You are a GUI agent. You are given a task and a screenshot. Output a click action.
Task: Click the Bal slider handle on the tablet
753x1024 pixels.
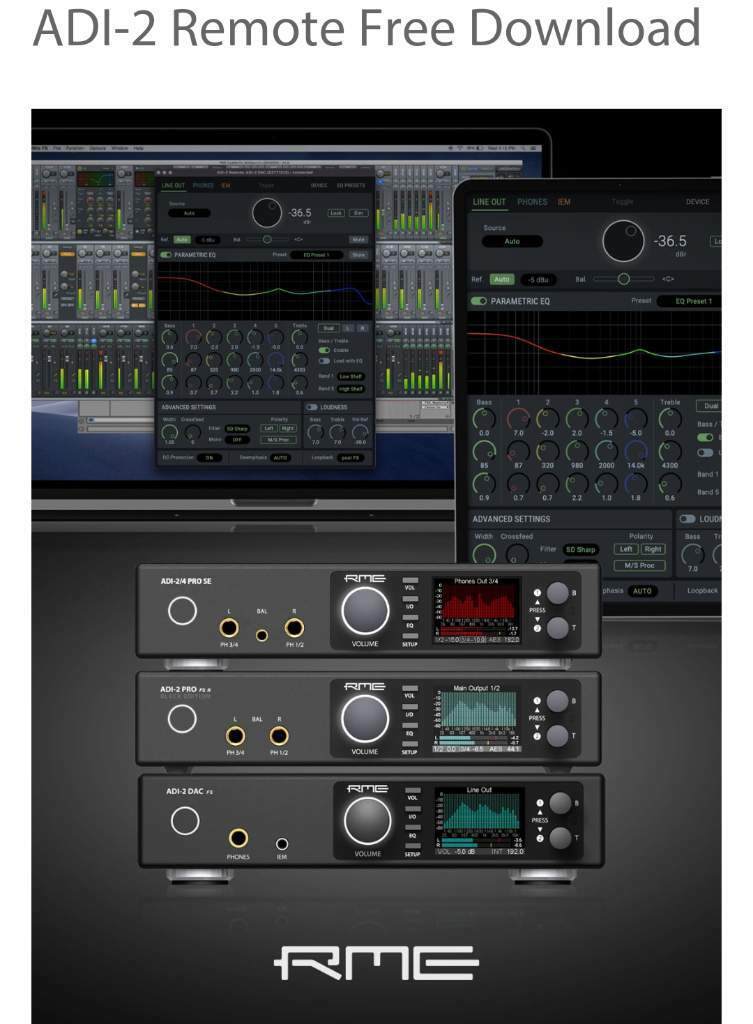pyautogui.click(x=624, y=279)
